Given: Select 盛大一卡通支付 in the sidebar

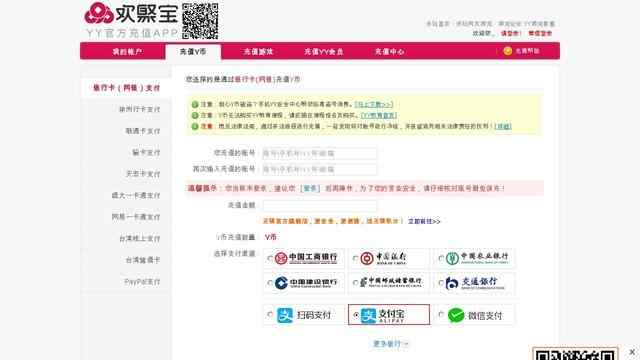Looking at the screenshot, I should click(136, 196).
